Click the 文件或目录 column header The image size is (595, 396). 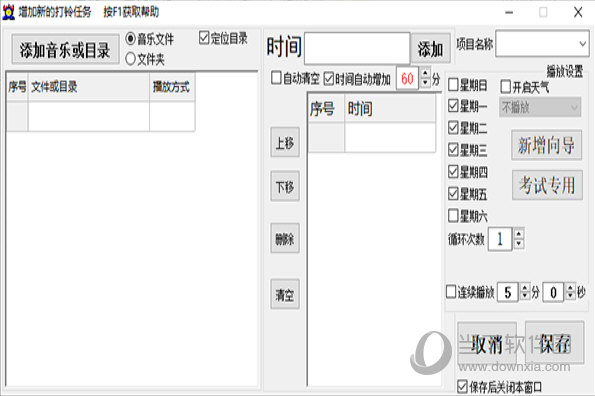pyautogui.click(x=89, y=87)
